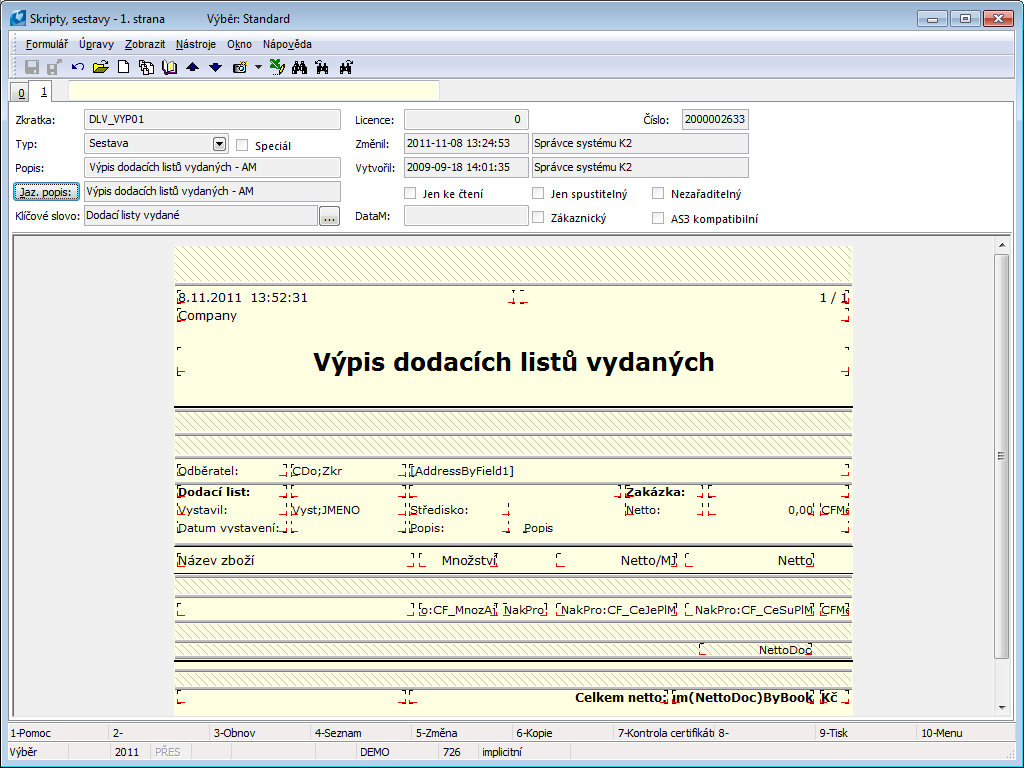Screen dimensions: 1024x768
Task: Click the up arrow toolbar icon
Action: [193, 67]
